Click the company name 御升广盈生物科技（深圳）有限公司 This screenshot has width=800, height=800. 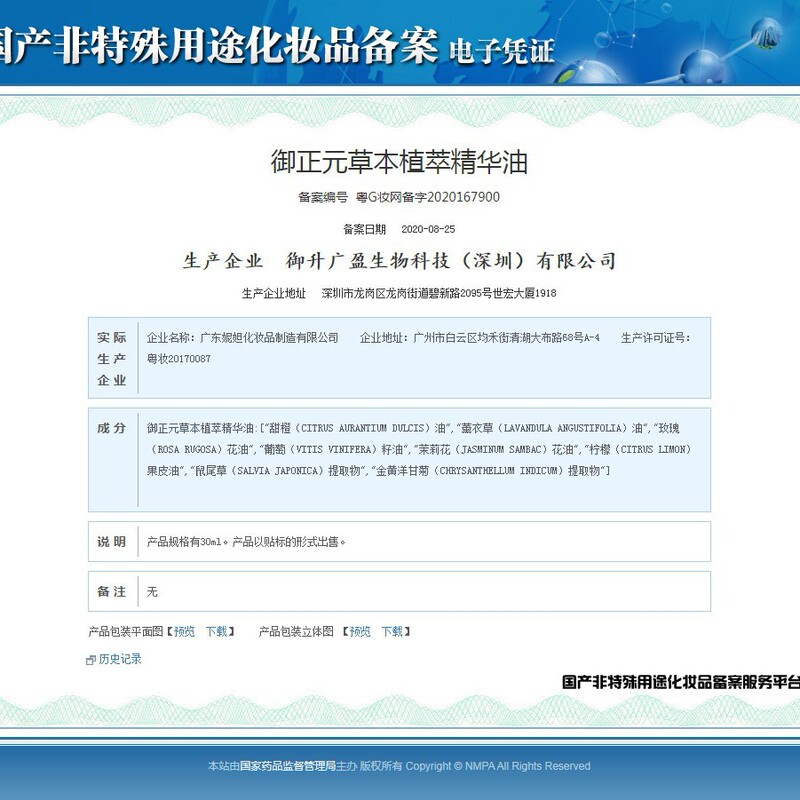point(451,261)
